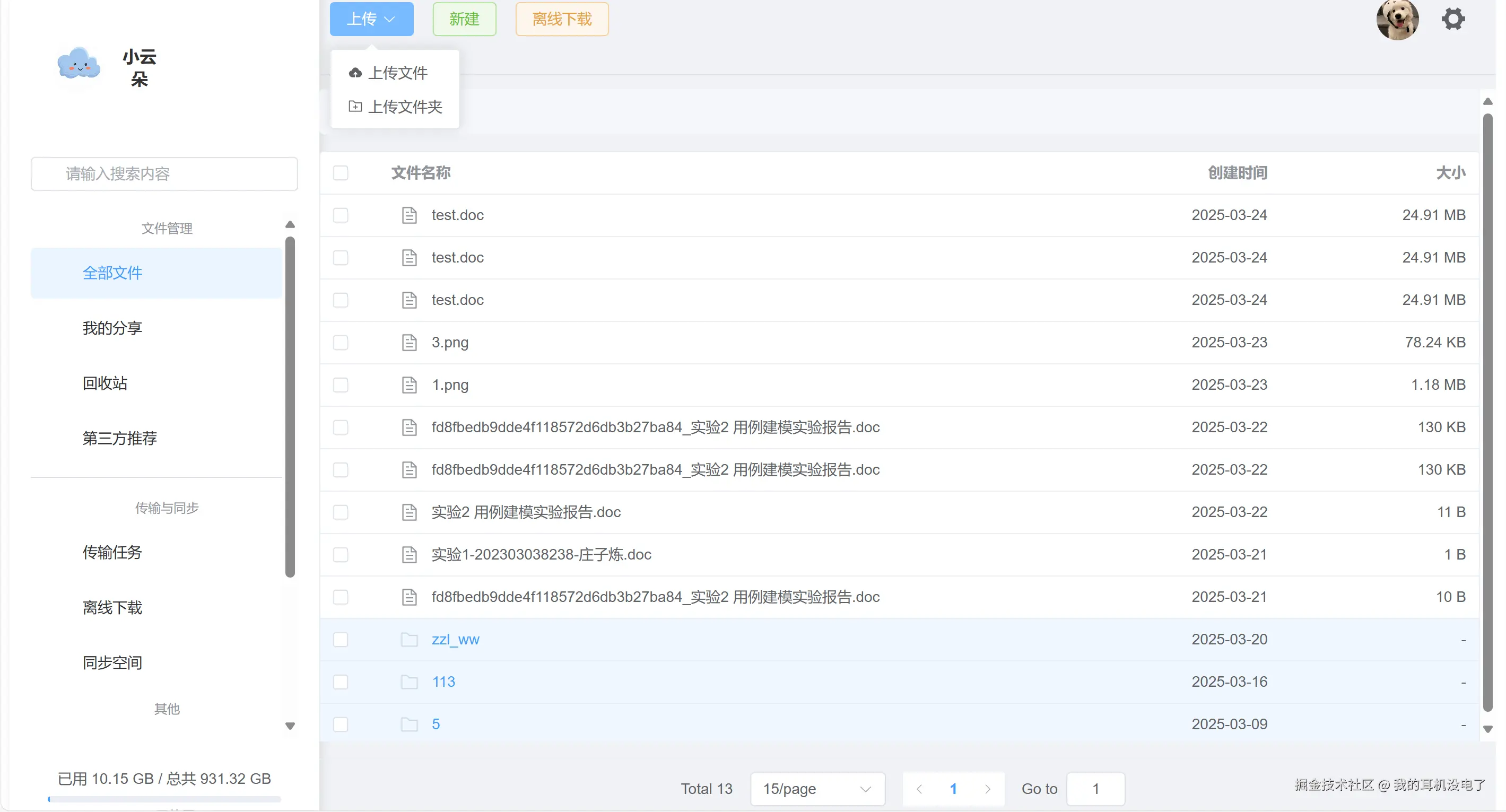Select the checkbox for folder 5
1506x812 pixels.
click(340, 724)
